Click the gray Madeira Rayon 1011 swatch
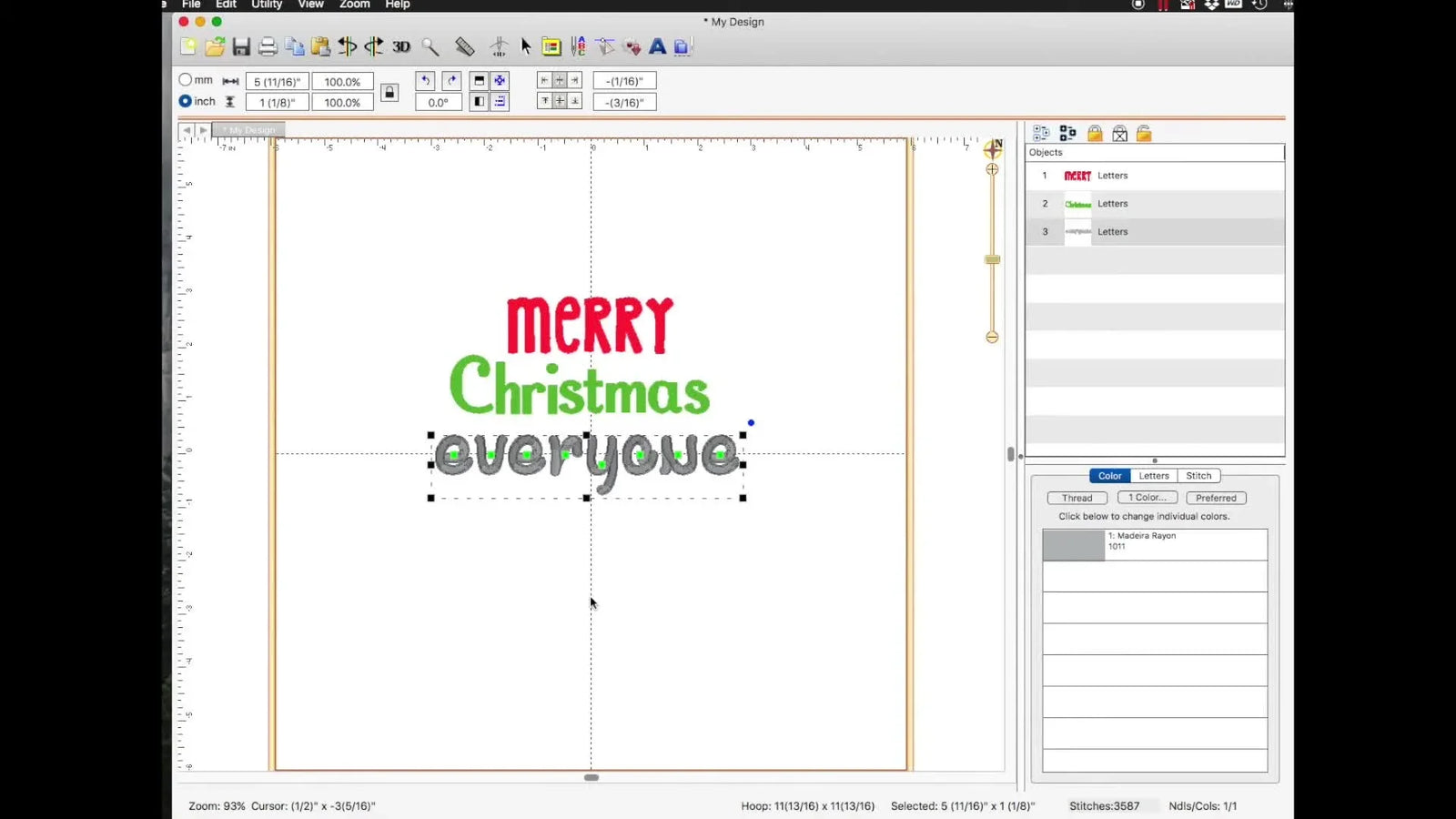This screenshot has width=1456, height=819. (1074, 545)
